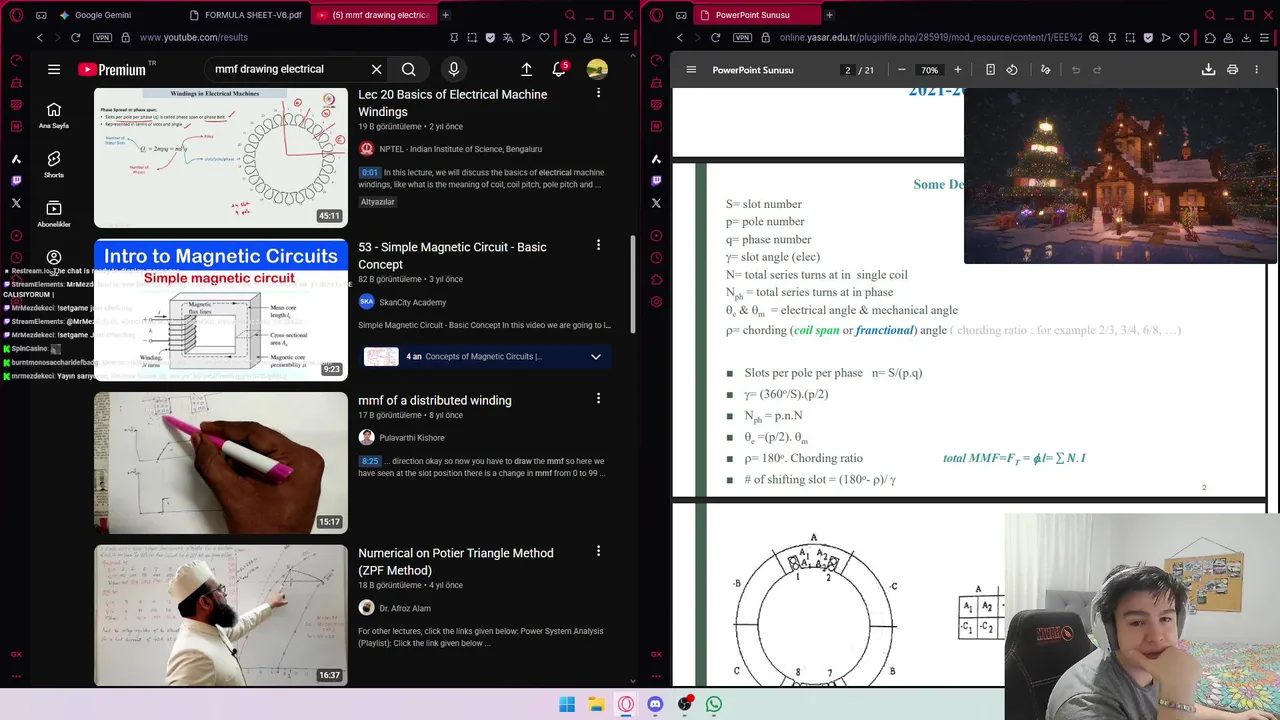Expand the 4 an Concepts of Magnetic Circuits chapters
This screenshot has height=720, width=1280.
click(x=596, y=357)
